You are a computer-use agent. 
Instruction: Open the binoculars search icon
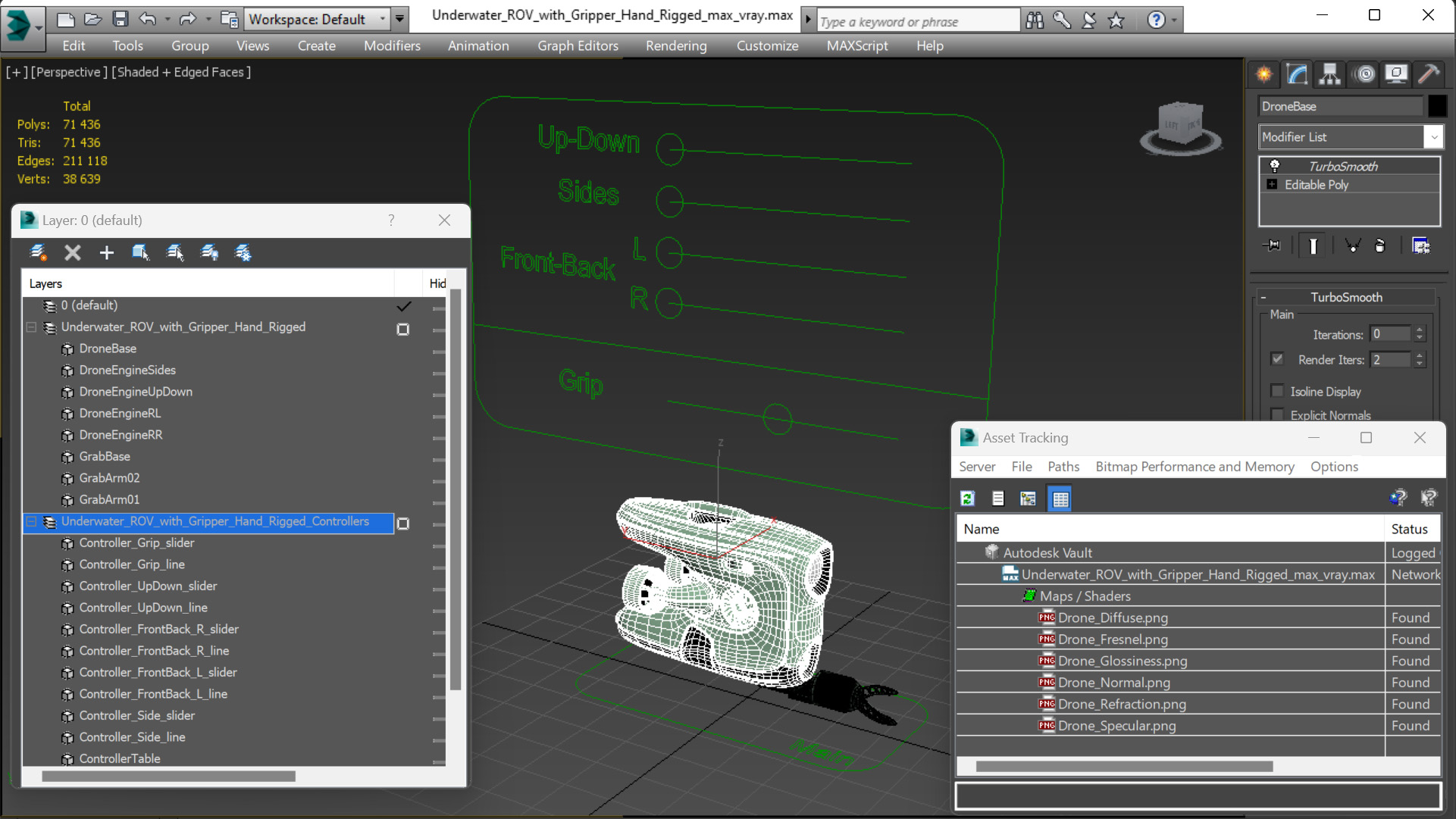1035,20
